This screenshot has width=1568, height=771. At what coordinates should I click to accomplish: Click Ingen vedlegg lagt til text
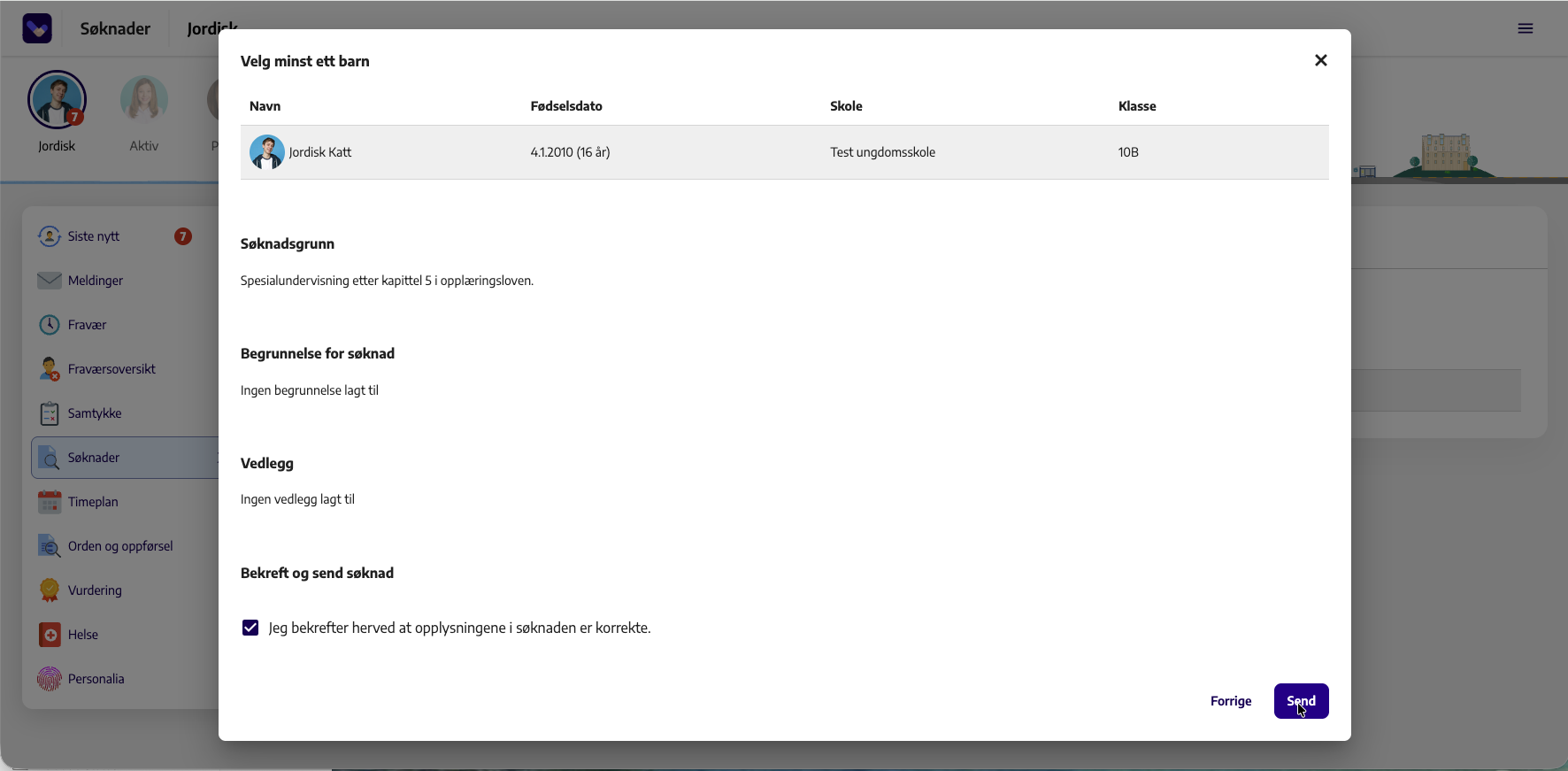pos(297,499)
